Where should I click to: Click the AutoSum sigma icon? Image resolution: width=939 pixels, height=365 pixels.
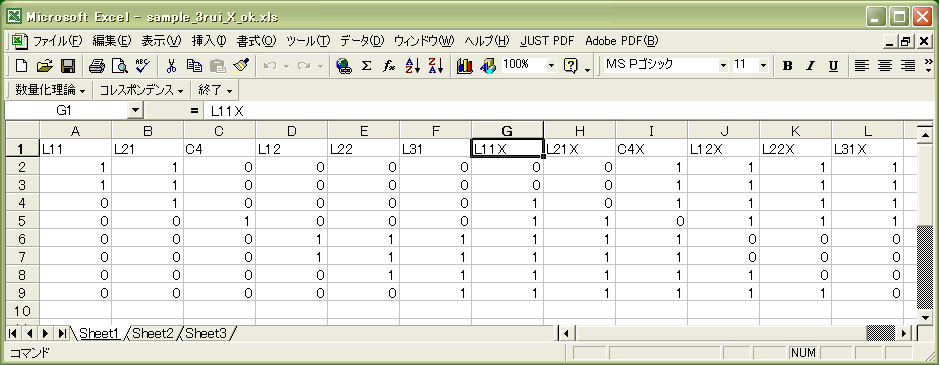(366, 66)
